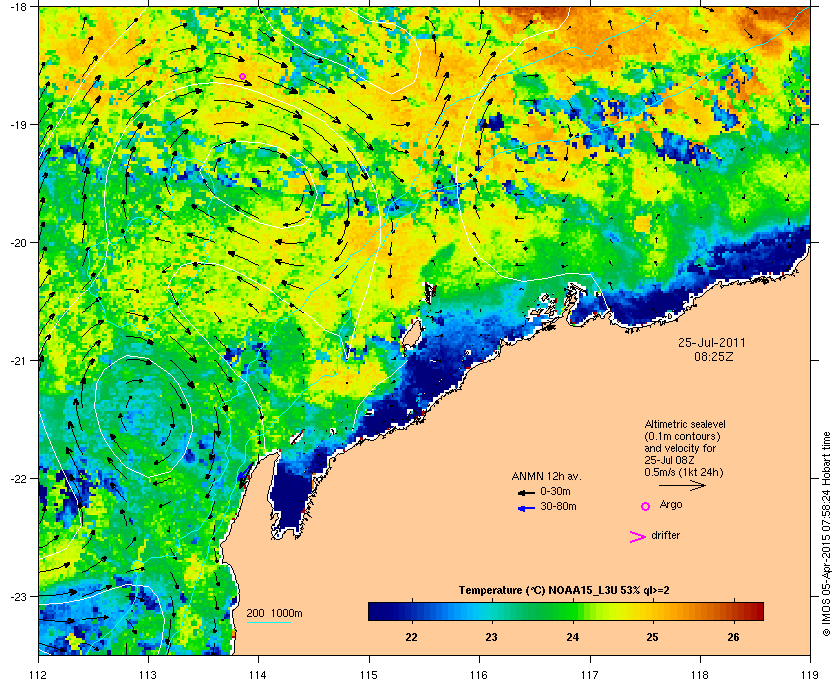Click the cyan 200 1000m depth contour line sample
The width and height of the screenshot is (840, 680).
click(269, 623)
